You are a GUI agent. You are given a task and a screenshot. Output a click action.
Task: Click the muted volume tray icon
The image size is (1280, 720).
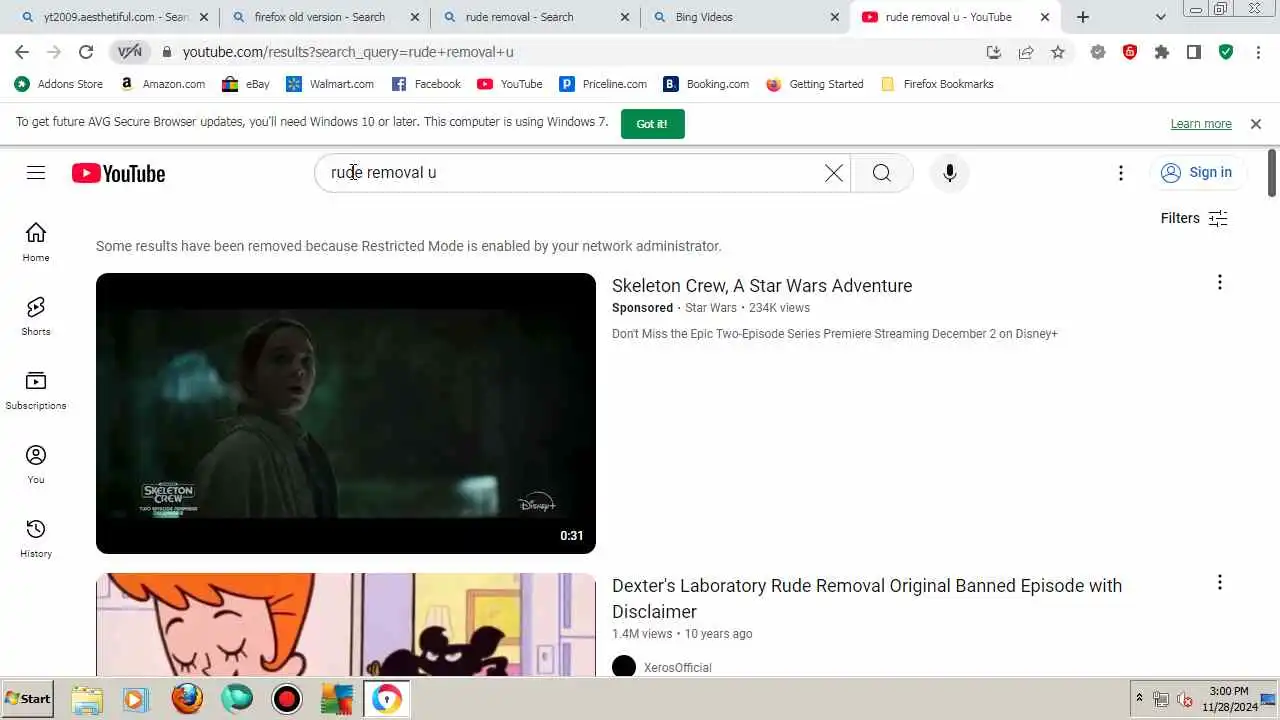pyautogui.click(x=1185, y=699)
